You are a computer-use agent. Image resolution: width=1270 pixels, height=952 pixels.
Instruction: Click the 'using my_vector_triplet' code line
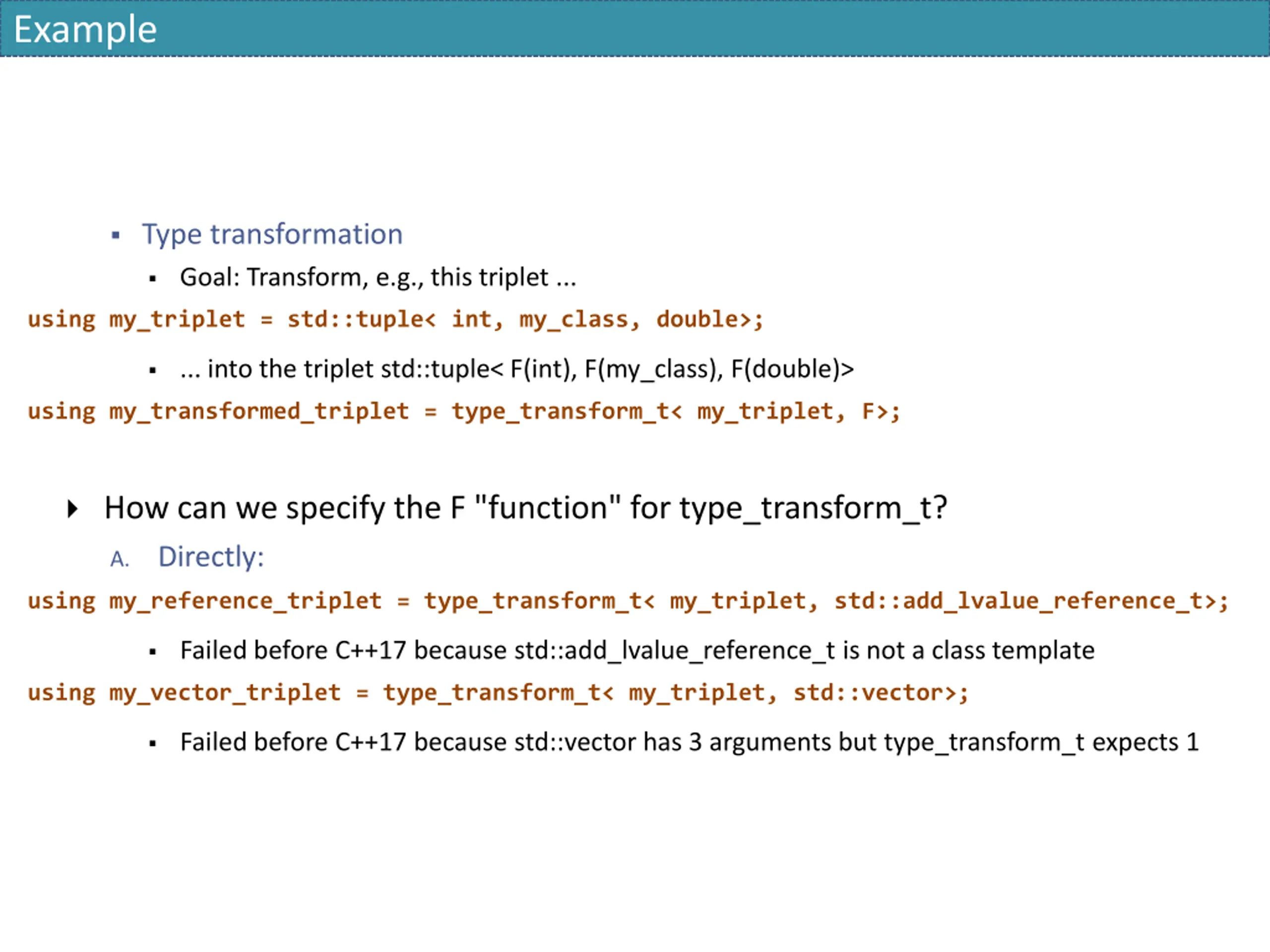point(498,693)
